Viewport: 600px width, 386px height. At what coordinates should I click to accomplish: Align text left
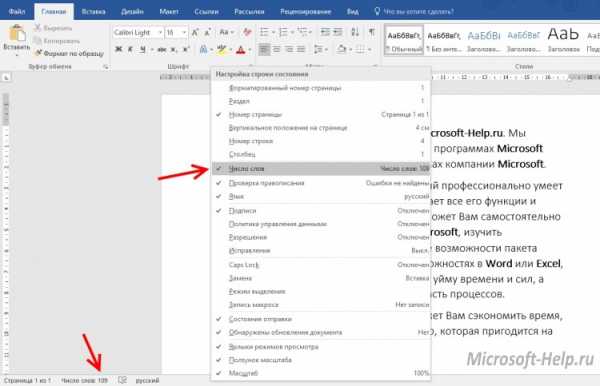264,49
